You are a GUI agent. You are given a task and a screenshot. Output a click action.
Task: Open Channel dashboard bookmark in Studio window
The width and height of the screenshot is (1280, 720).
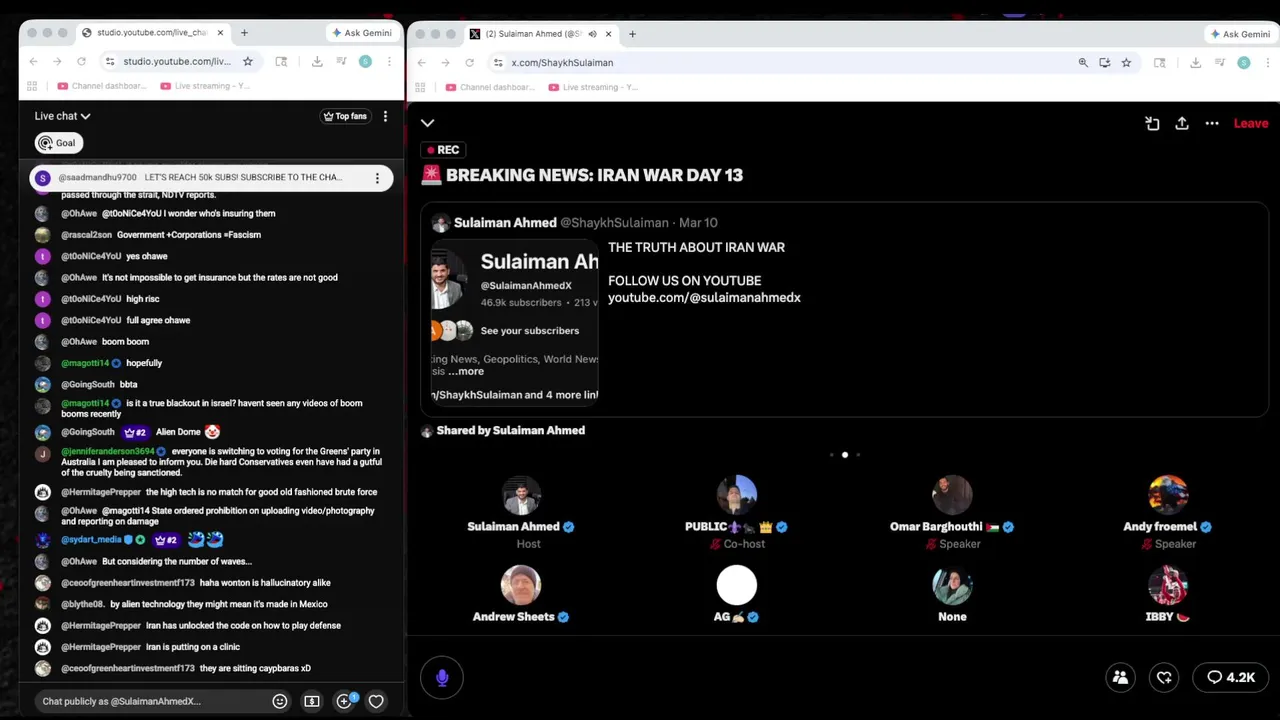click(101, 86)
